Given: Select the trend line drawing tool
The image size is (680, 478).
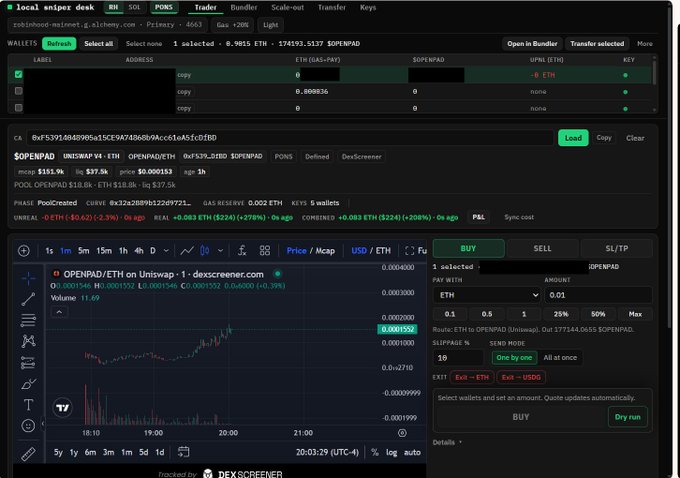Looking at the screenshot, I should (28, 299).
